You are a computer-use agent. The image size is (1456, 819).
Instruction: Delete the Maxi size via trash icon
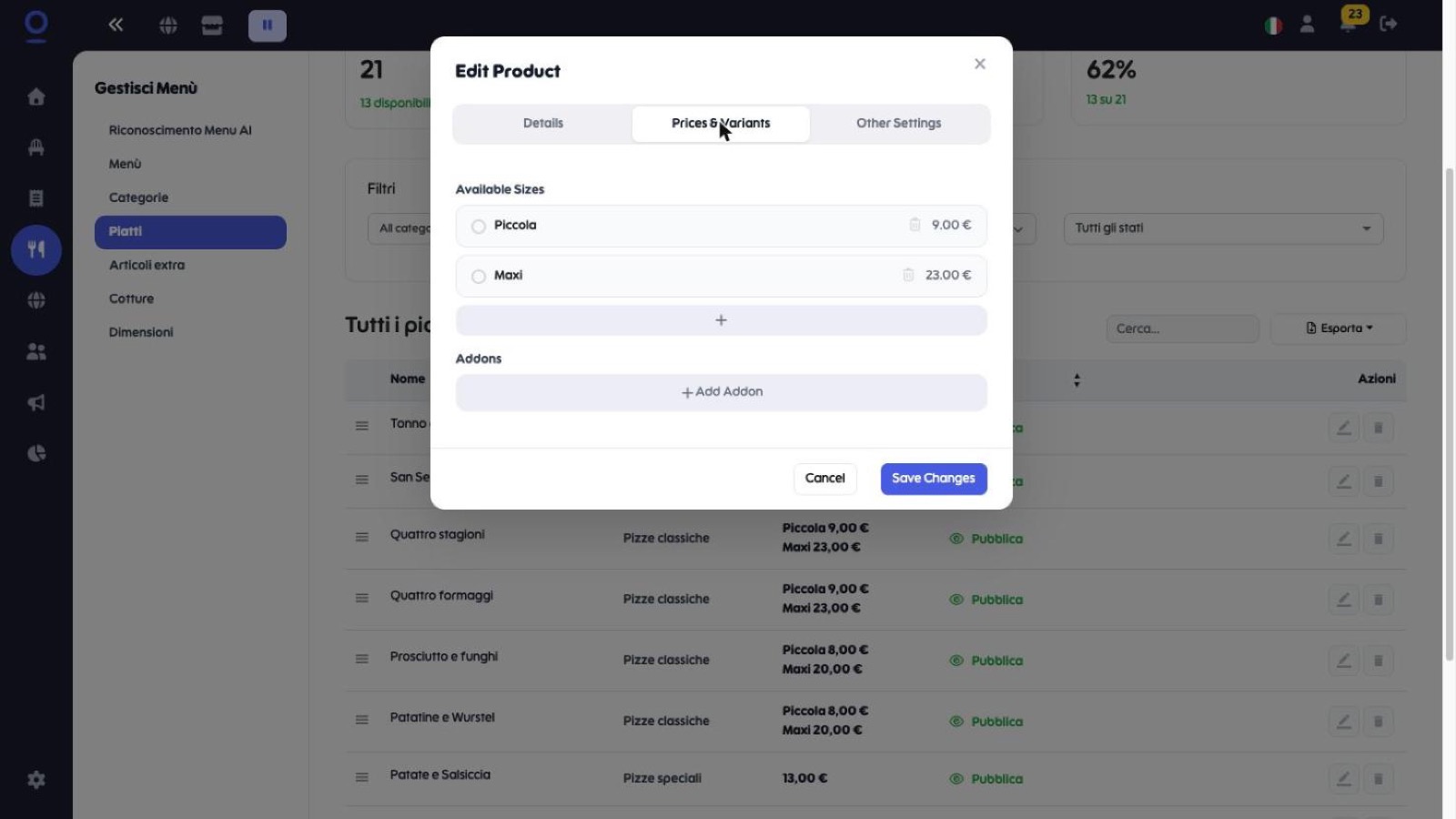pos(908,275)
